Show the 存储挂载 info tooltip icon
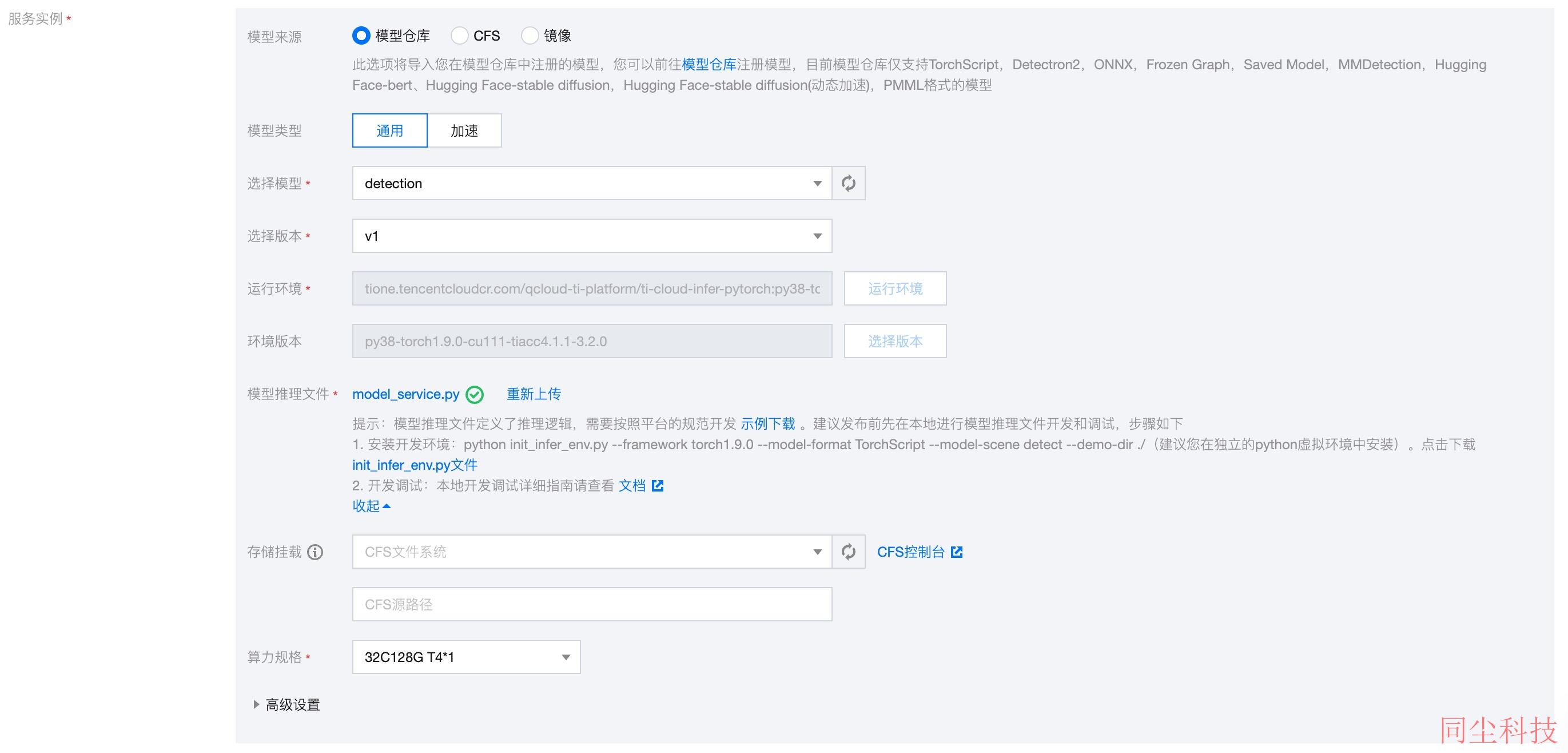1568x753 pixels. pyautogui.click(x=315, y=552)
